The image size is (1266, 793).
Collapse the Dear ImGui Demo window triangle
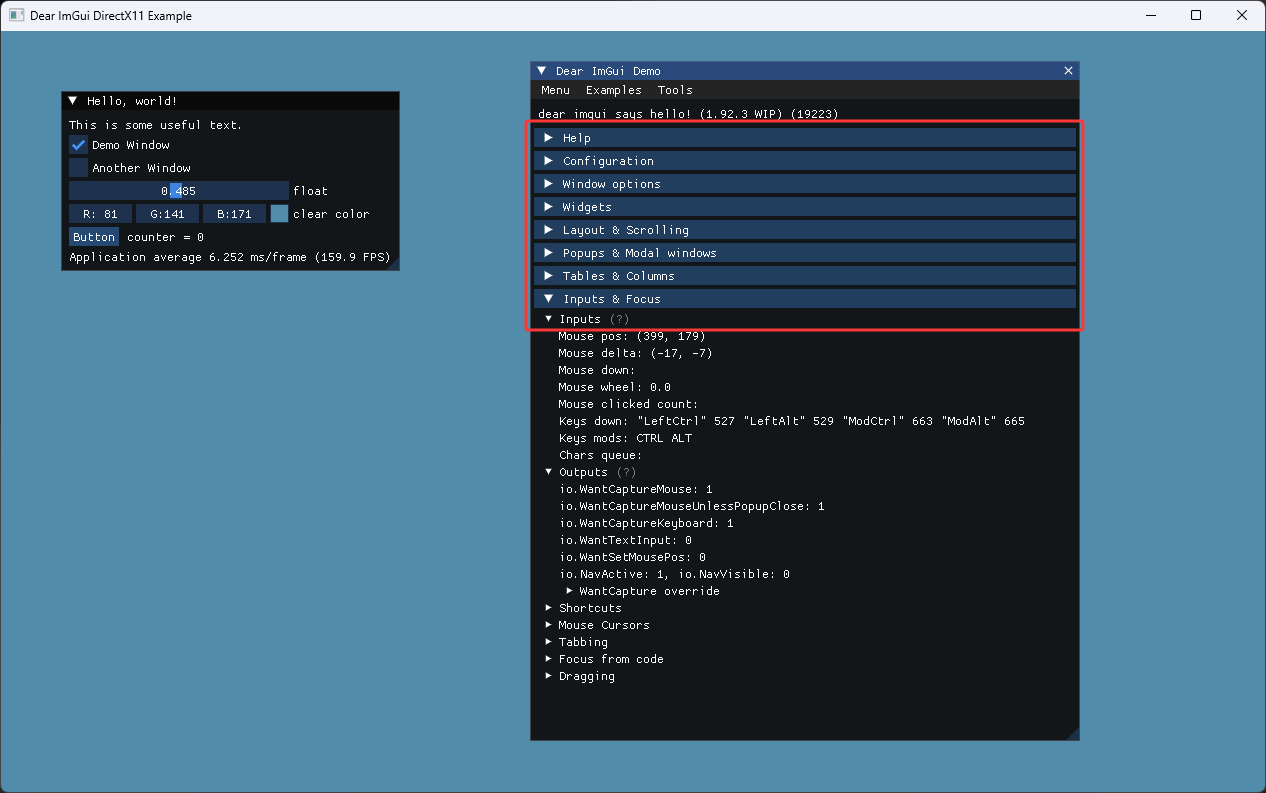pyautogui.click(x=542, y=71)
